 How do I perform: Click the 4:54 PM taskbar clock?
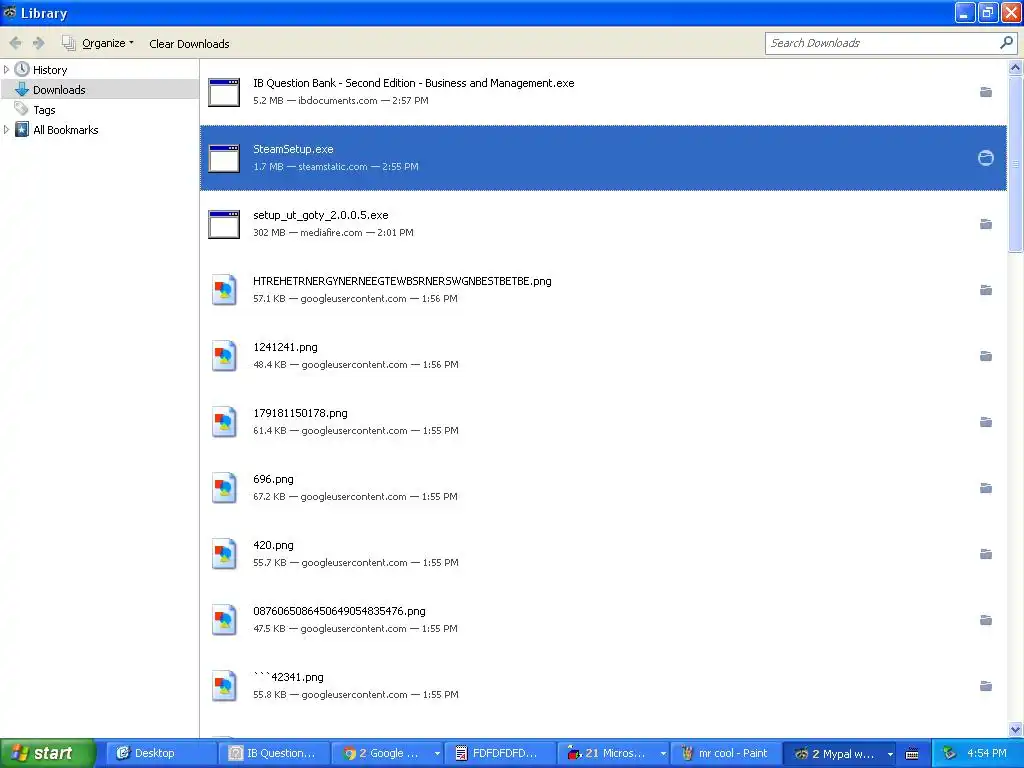(x=987, y=753)
